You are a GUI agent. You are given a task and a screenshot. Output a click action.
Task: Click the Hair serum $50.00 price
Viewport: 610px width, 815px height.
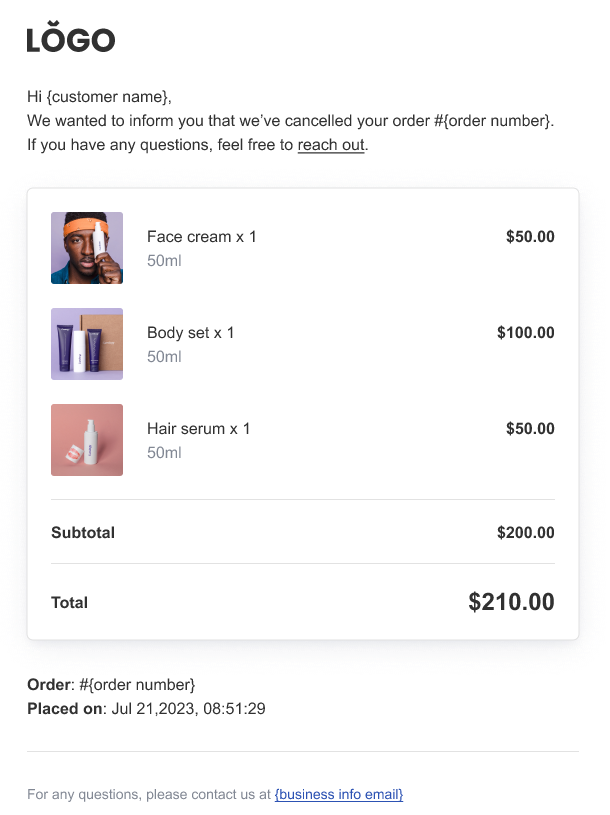(x=530, y=429)
